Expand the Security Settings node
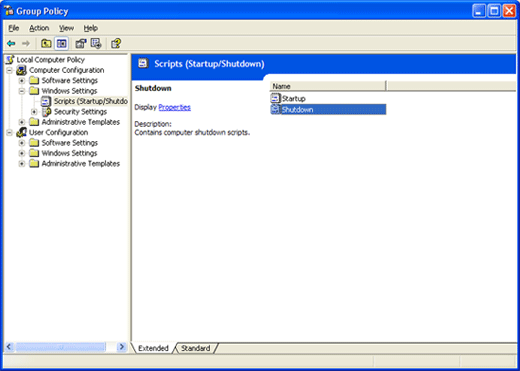520x371 pixels. point(34,112)
